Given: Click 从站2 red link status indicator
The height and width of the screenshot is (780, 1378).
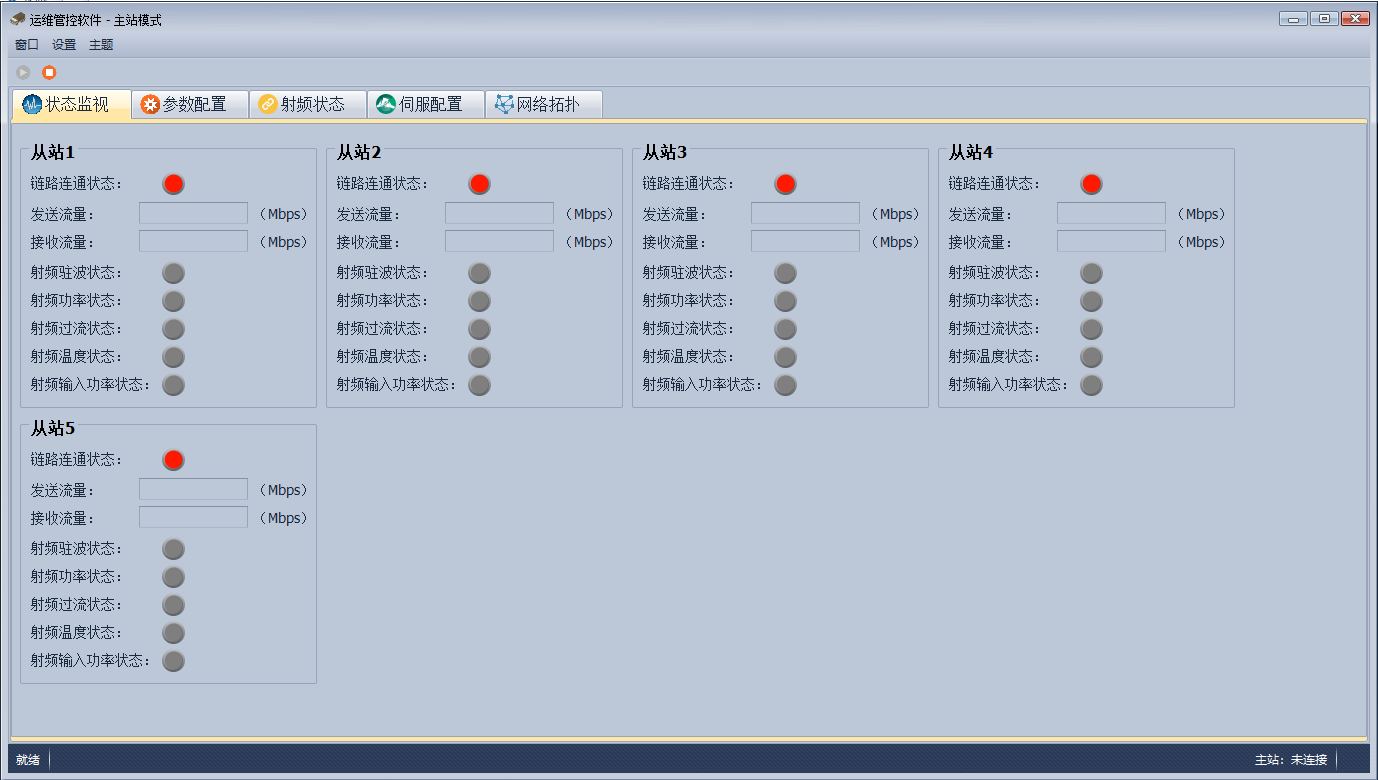Looking at the screenshot, I should coord(480,184).
